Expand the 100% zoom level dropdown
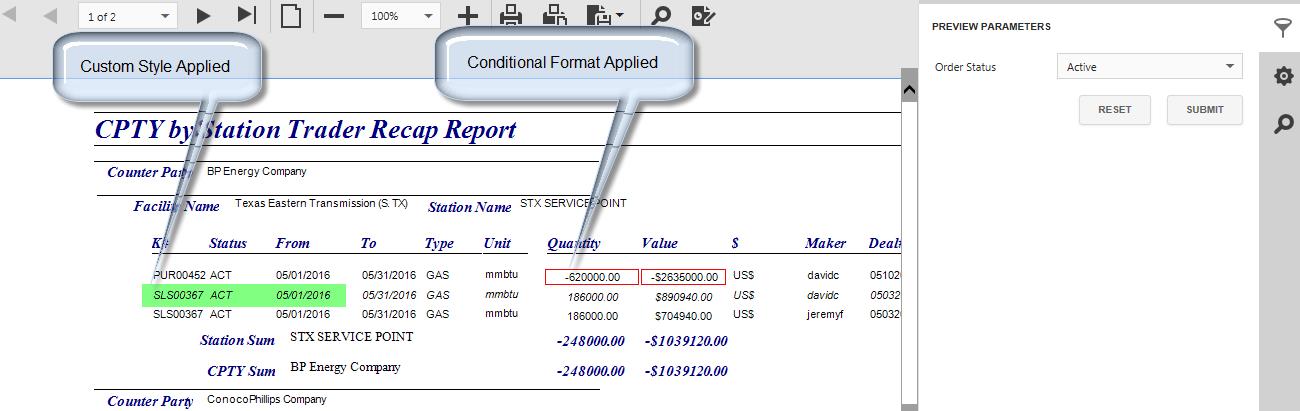 [428, 17]
